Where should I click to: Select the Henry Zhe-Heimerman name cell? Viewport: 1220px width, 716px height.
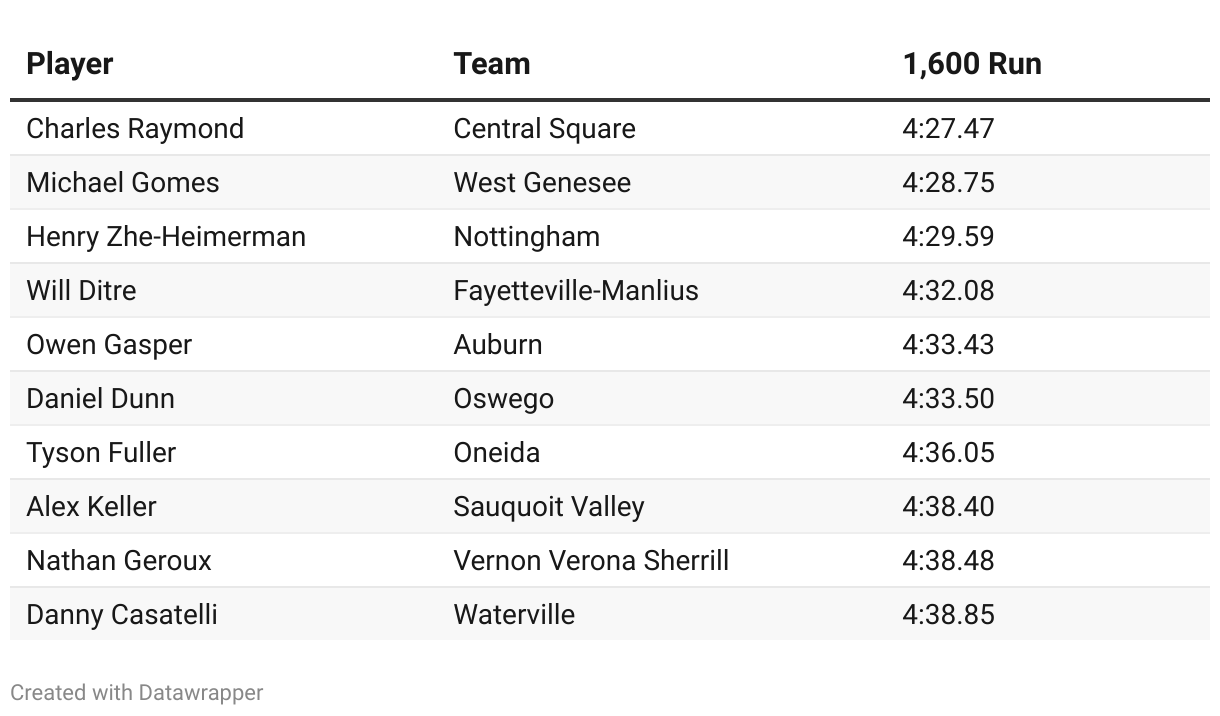166,237
